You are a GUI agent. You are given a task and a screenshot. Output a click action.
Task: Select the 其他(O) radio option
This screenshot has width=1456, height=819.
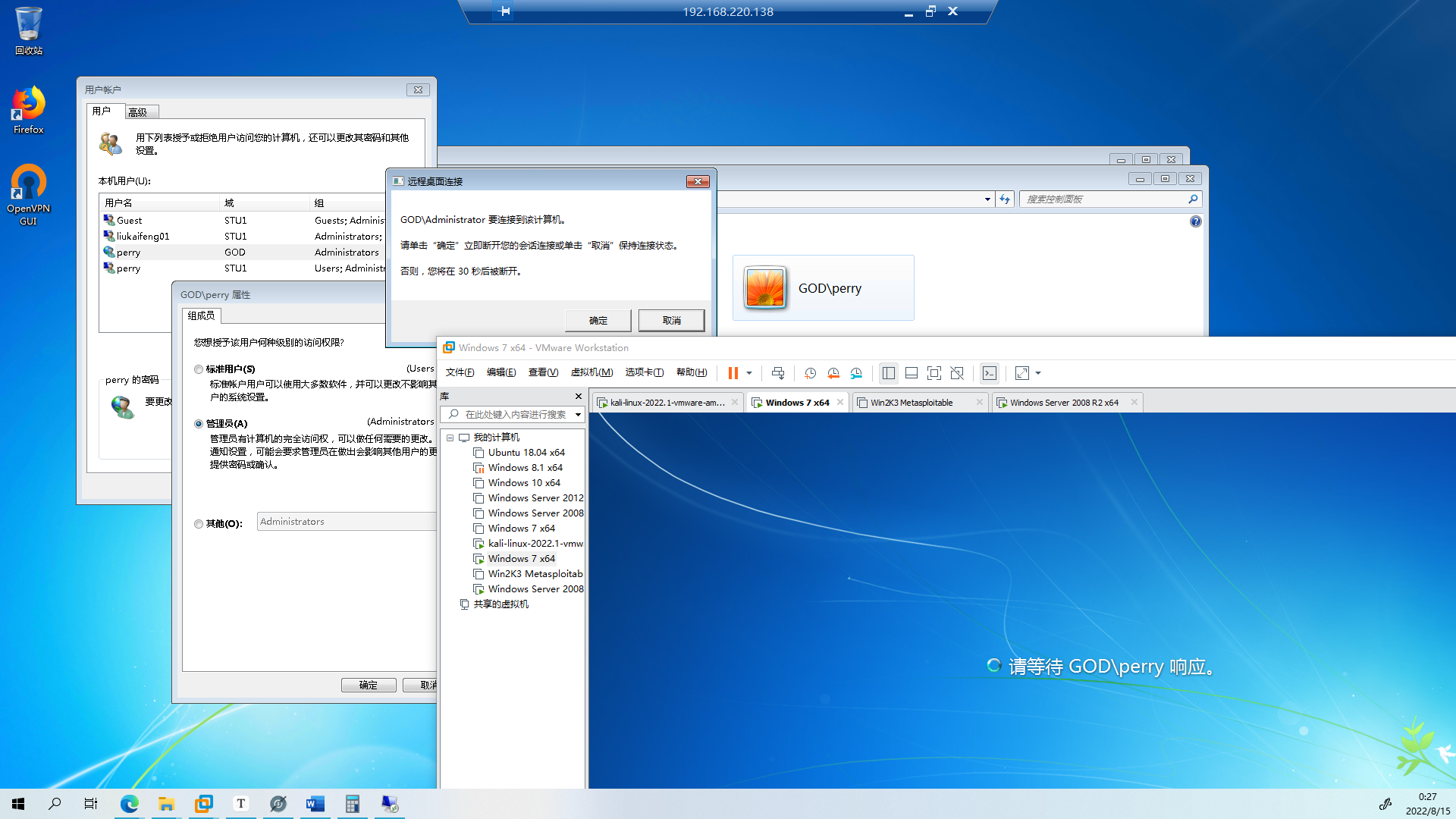tap(199, 524)
